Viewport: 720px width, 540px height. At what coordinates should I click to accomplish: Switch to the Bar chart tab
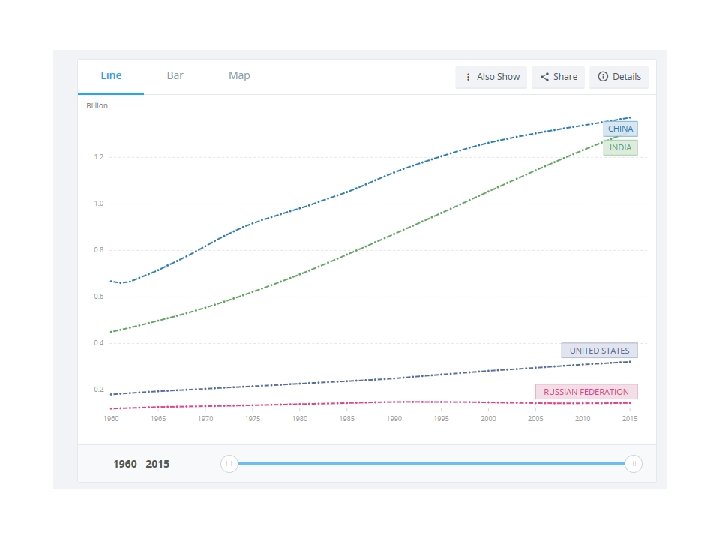(175, 76)
